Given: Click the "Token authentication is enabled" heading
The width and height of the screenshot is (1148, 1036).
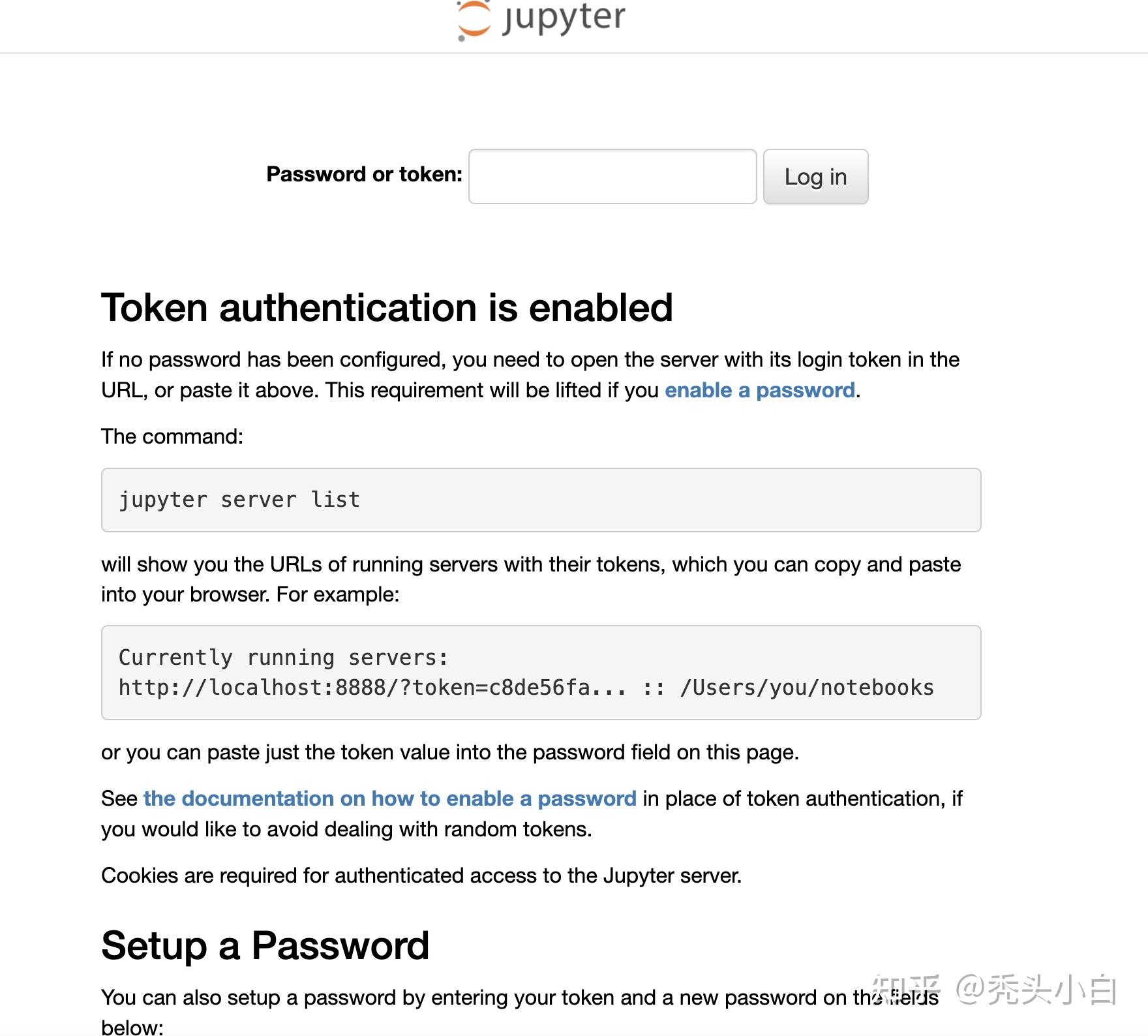Looking at the screenshot, I should tap(387, 307).
